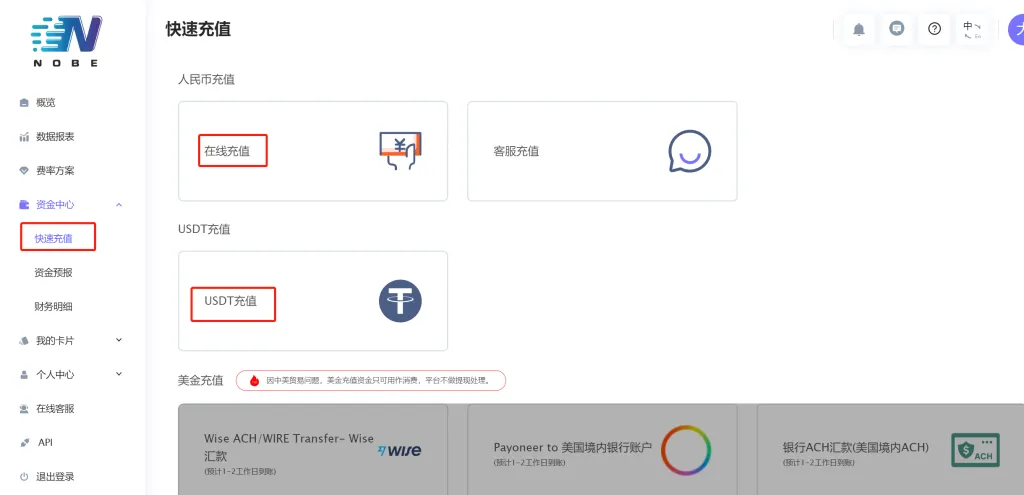Click the 数据报表 chart icon
The image size is (1024, 495).
pos(24,137)
